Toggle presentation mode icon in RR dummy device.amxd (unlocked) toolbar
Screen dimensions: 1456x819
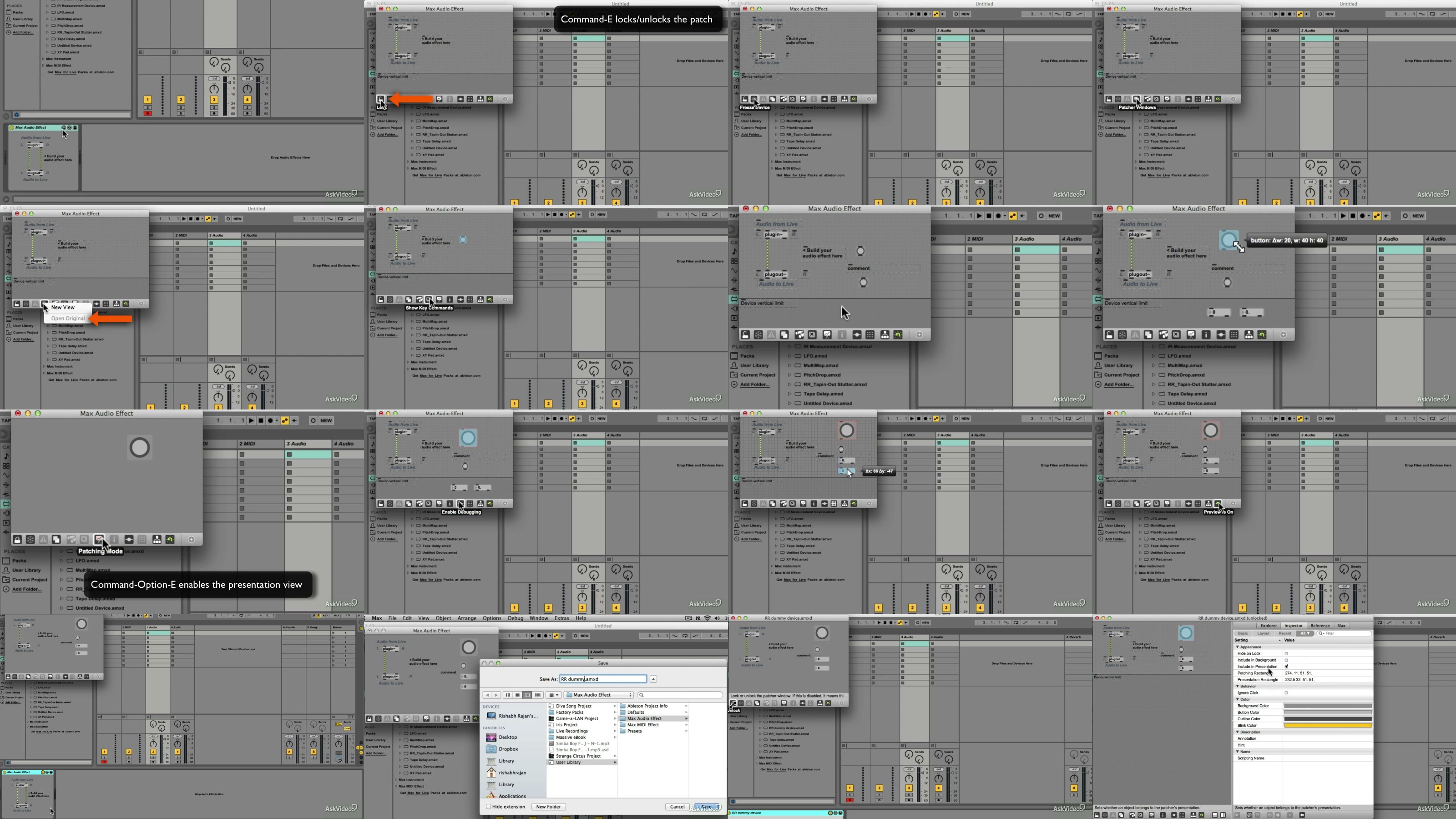(1152, 815)
